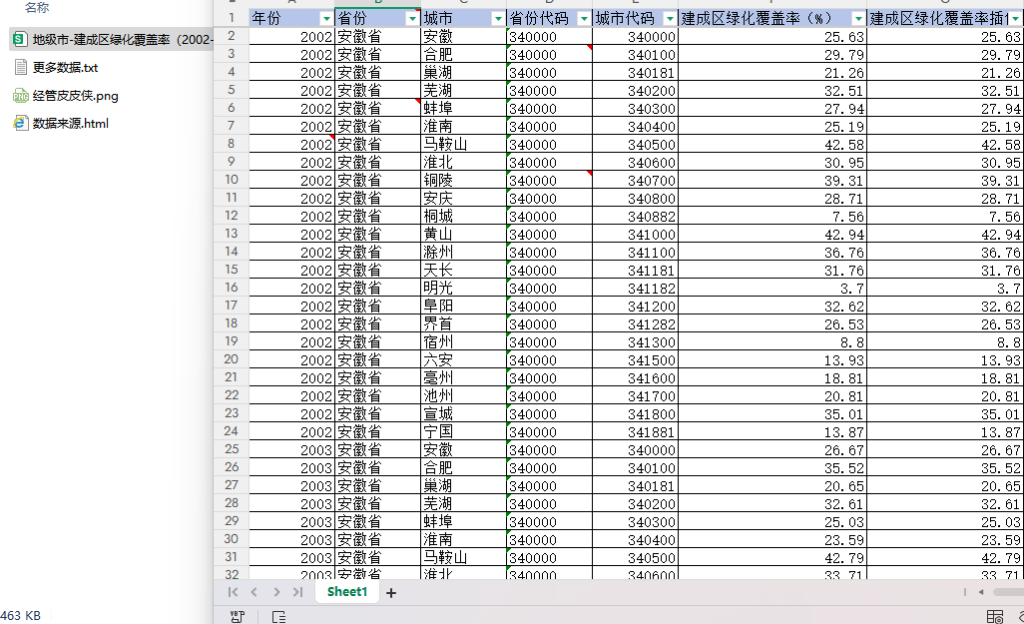
Task: Jump to the first sheet tab arrow
Action: pos(232,592)
